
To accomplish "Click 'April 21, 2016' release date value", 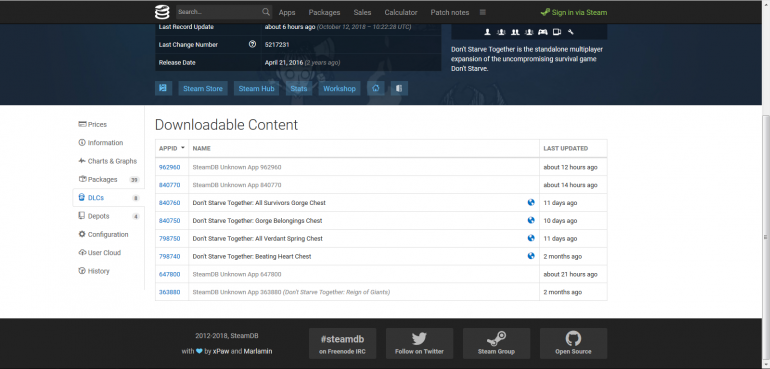I will [283, 62].
